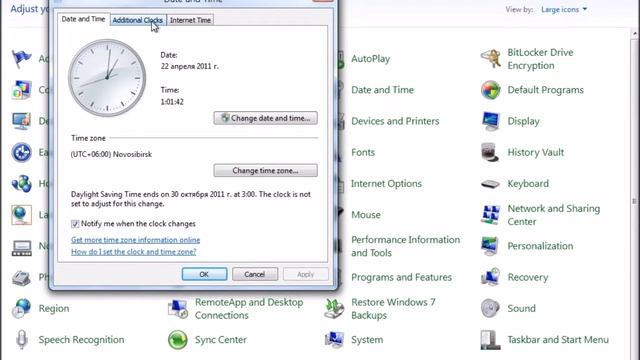Open the Mouse settings item
640x360 pixels.
[366, 215]
